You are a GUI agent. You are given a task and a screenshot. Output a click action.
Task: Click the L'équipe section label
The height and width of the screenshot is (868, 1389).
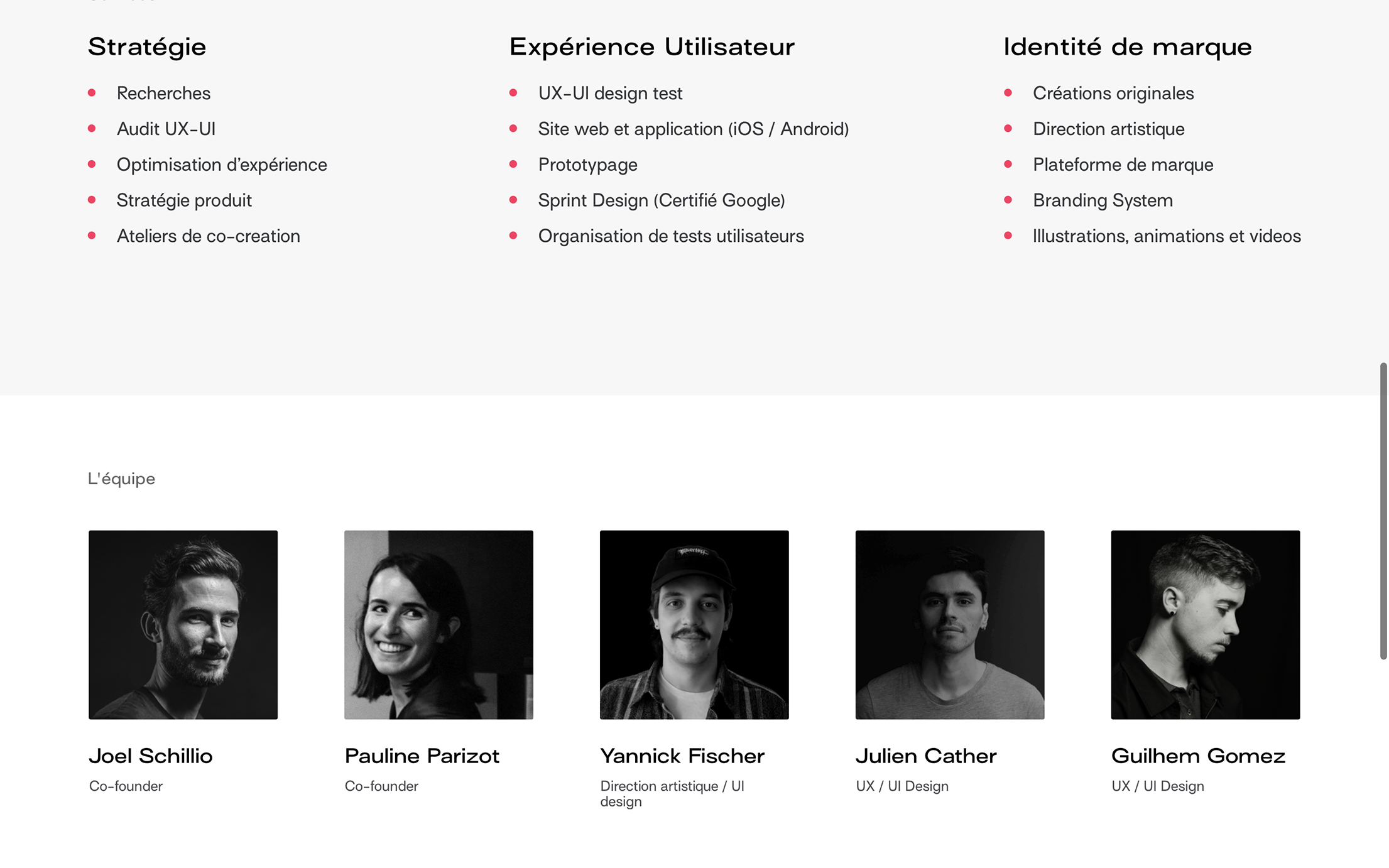pyautogui.click(x=121, y=479)
